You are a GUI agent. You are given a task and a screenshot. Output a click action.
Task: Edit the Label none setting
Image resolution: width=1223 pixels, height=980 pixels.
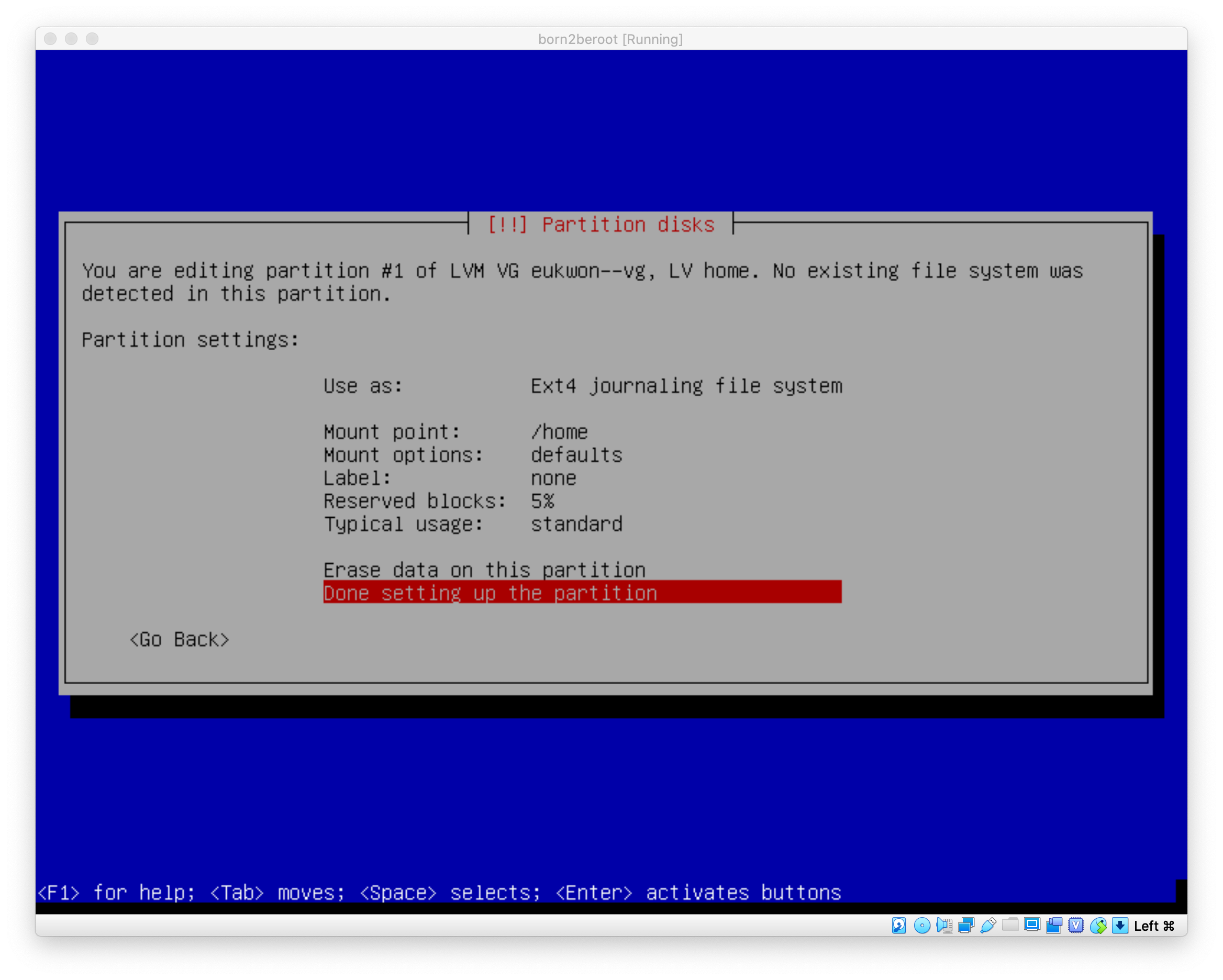coord(449,478)
